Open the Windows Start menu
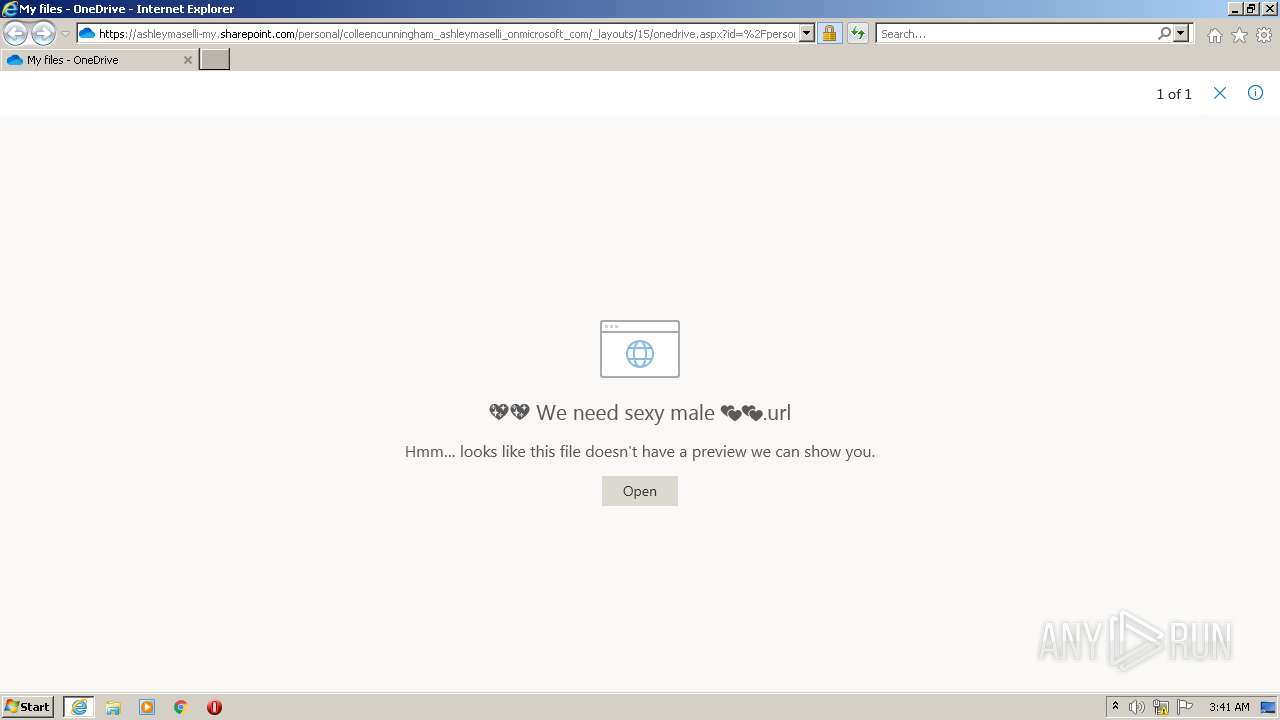The image size is (1280, 720). tap(28, 707)
